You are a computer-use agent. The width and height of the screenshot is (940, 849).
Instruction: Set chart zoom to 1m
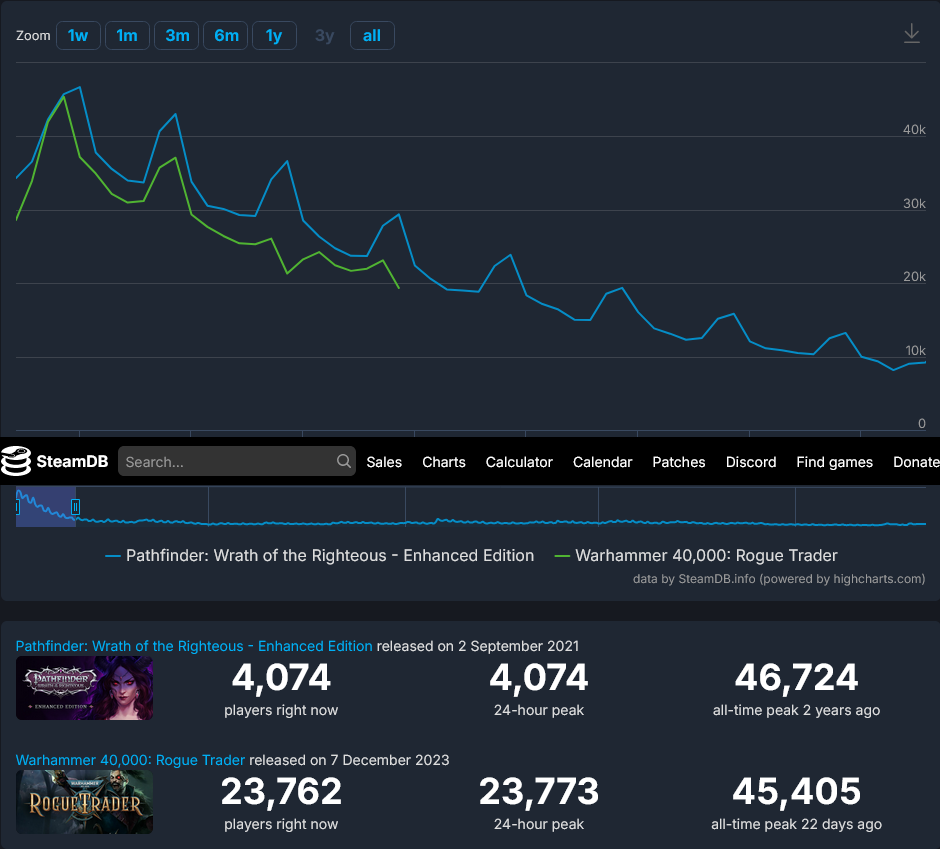click(x=127, y=36)
